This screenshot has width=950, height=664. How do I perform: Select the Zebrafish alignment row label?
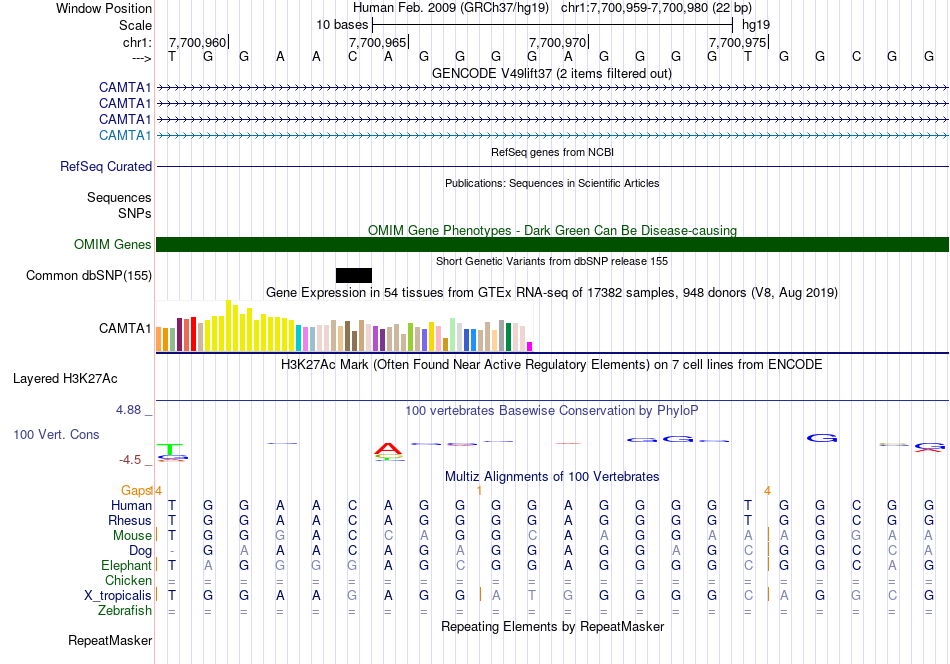125,610
